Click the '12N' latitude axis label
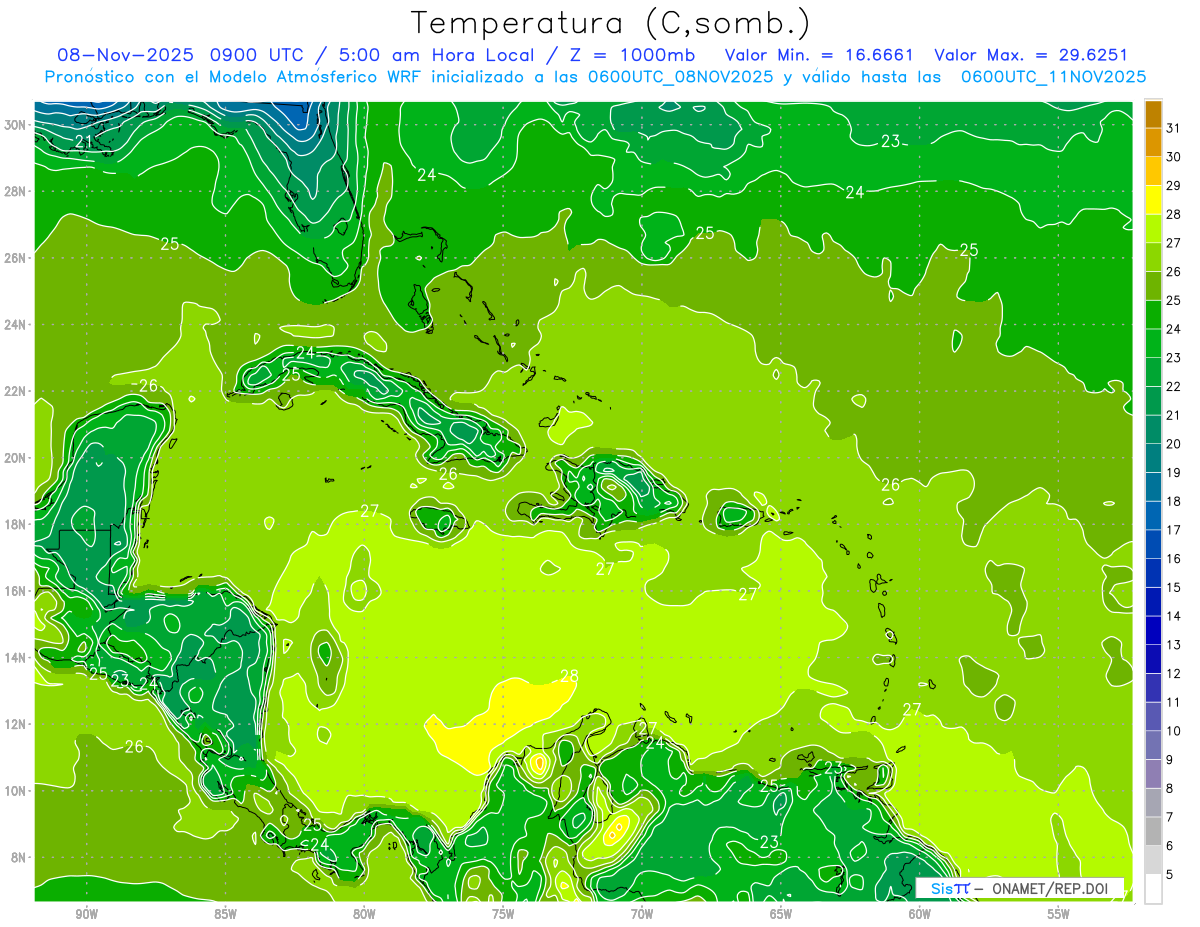The width and height of the screenshot is (1200, 927). tap(15, 724)
